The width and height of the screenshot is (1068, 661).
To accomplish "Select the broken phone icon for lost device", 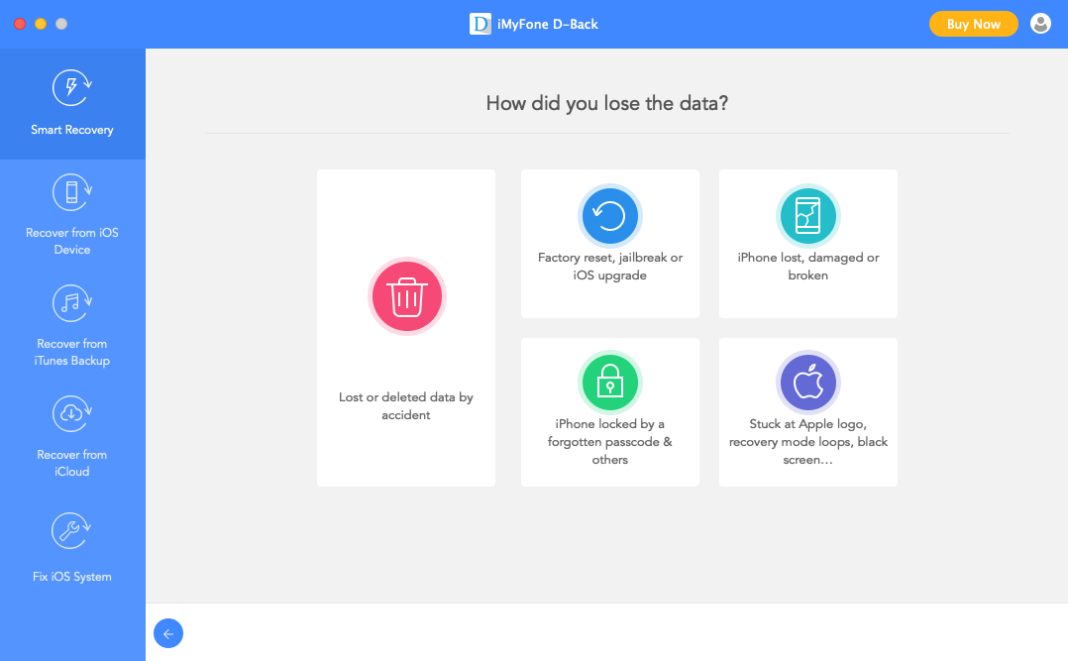I will point(808,215).
